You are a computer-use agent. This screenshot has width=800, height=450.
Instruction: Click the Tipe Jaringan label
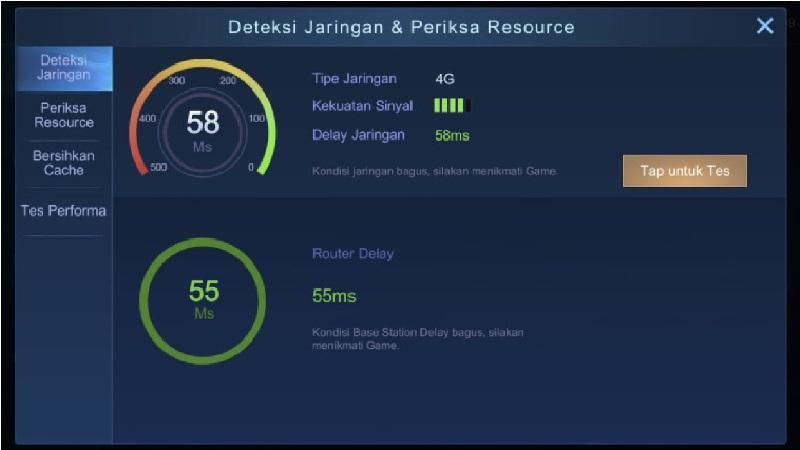click(x=354, y=79)
